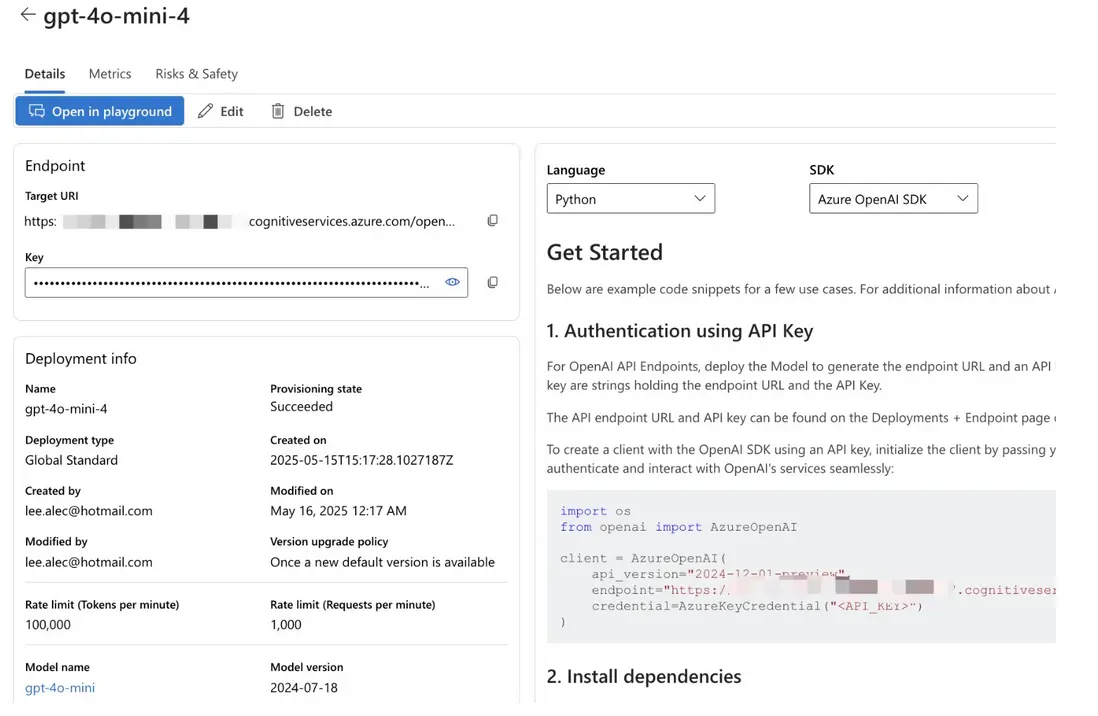
Task: Click the Global Standard deployment type
Action: (71, 460)
